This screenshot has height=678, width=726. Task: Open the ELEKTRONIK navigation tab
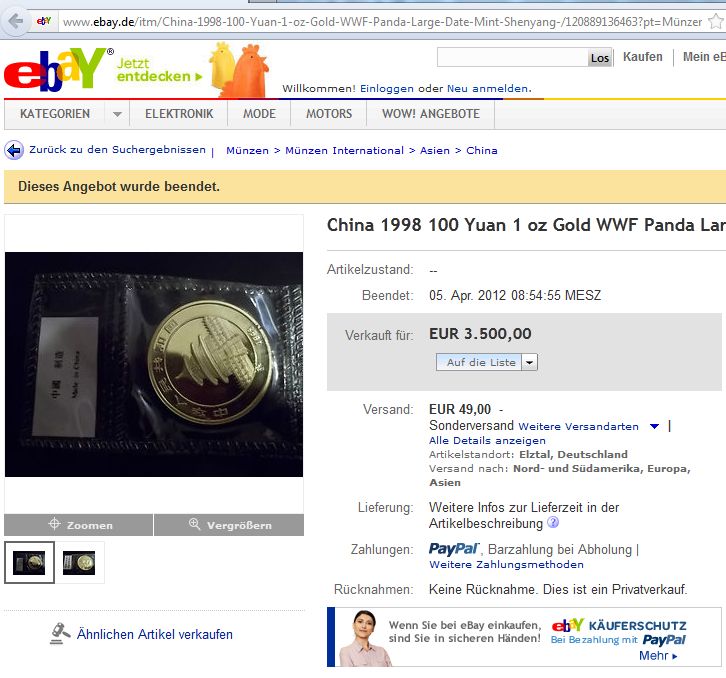click(x=179, y=114)
